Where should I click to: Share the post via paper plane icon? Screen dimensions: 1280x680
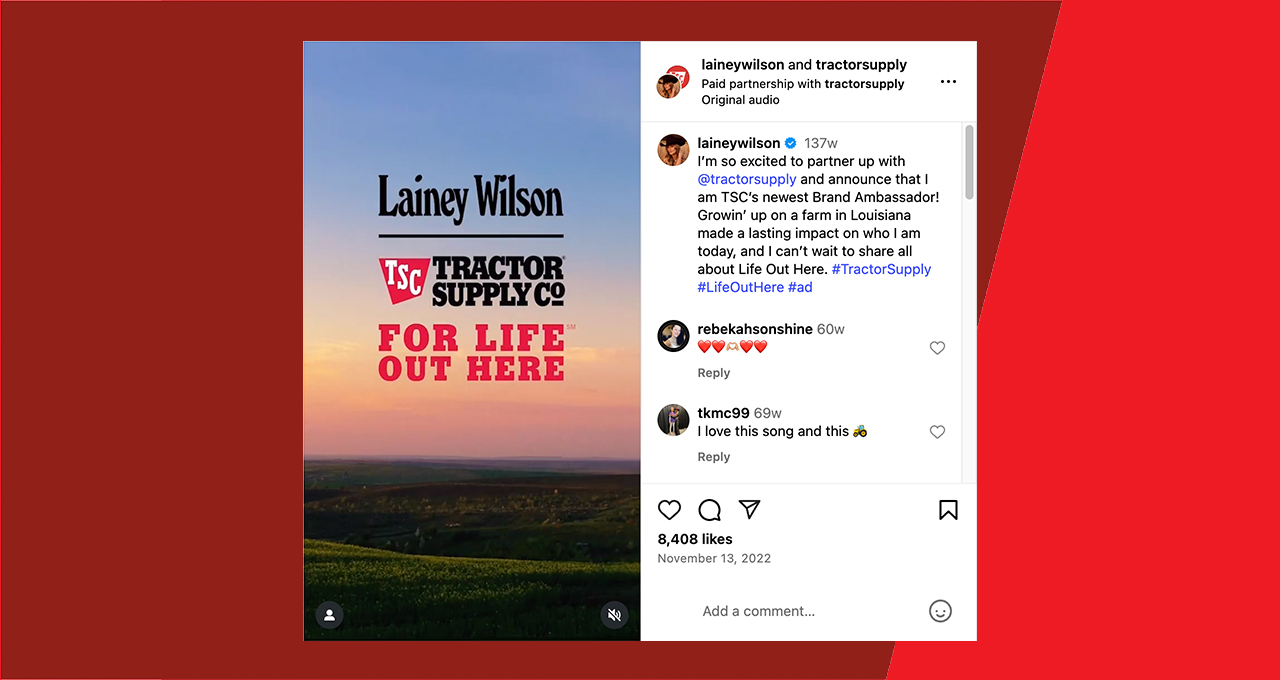tap(750, 510)
